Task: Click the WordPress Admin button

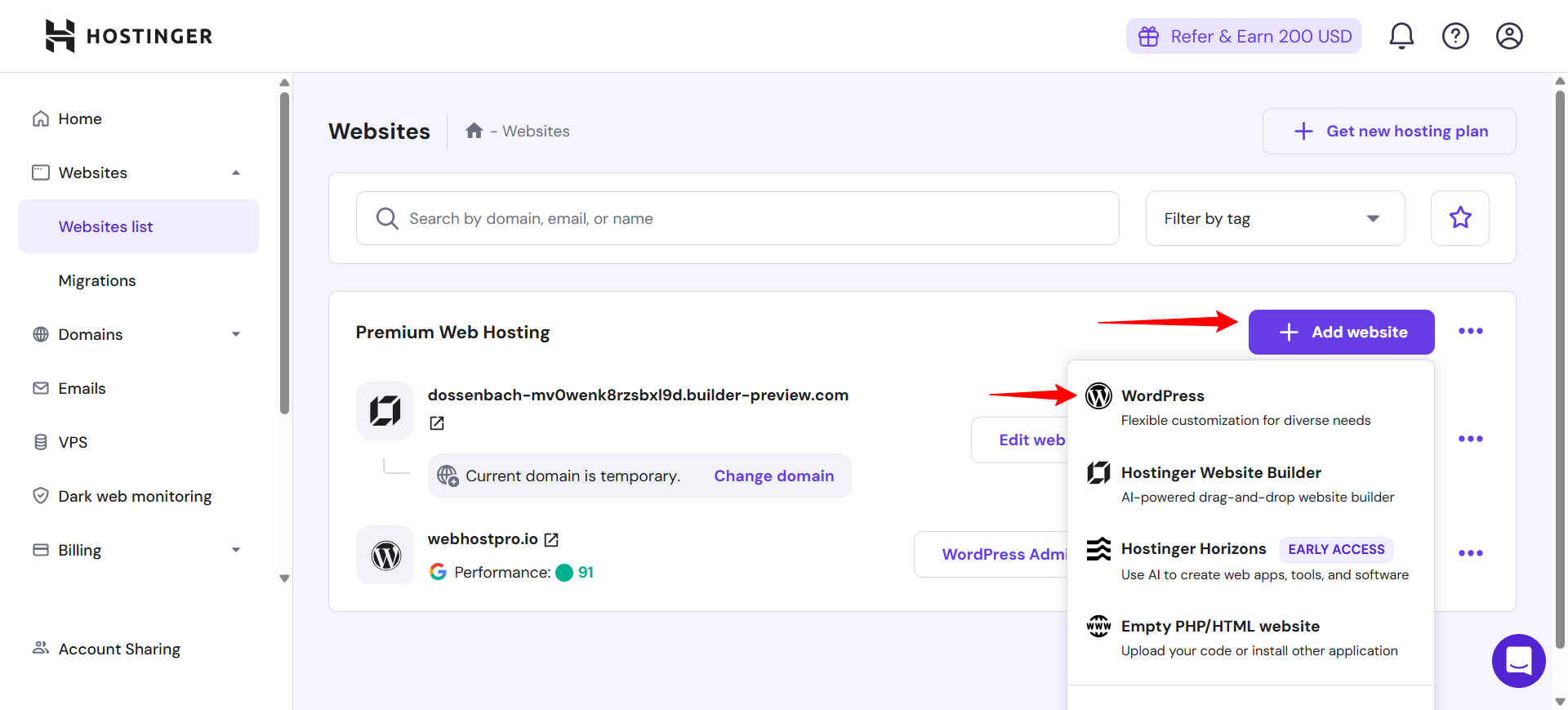Action: pyautogui.click(x=991, y=554)
